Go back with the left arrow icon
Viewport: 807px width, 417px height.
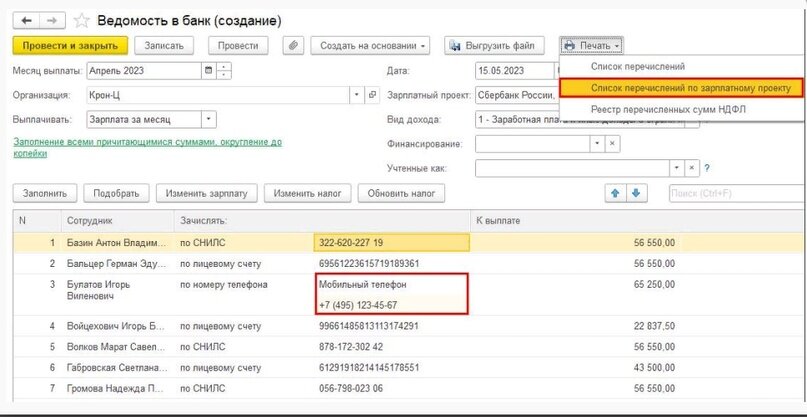26,21
